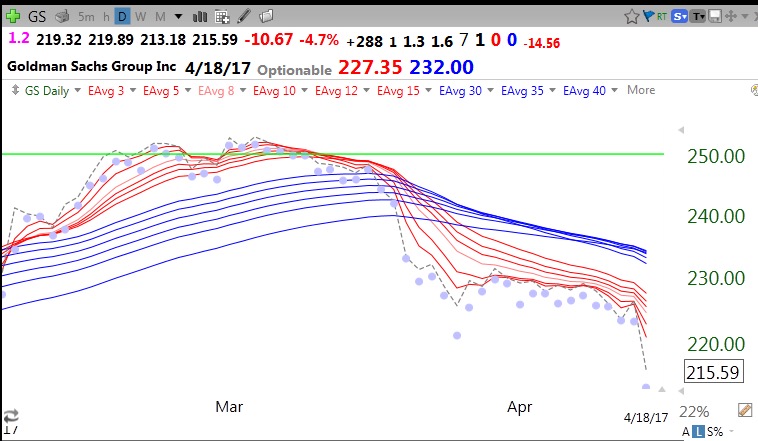This screenshot has height=441, width=758.
Task: Open the GS Daily plot dropdown
Action: click(x=77, y=90)
